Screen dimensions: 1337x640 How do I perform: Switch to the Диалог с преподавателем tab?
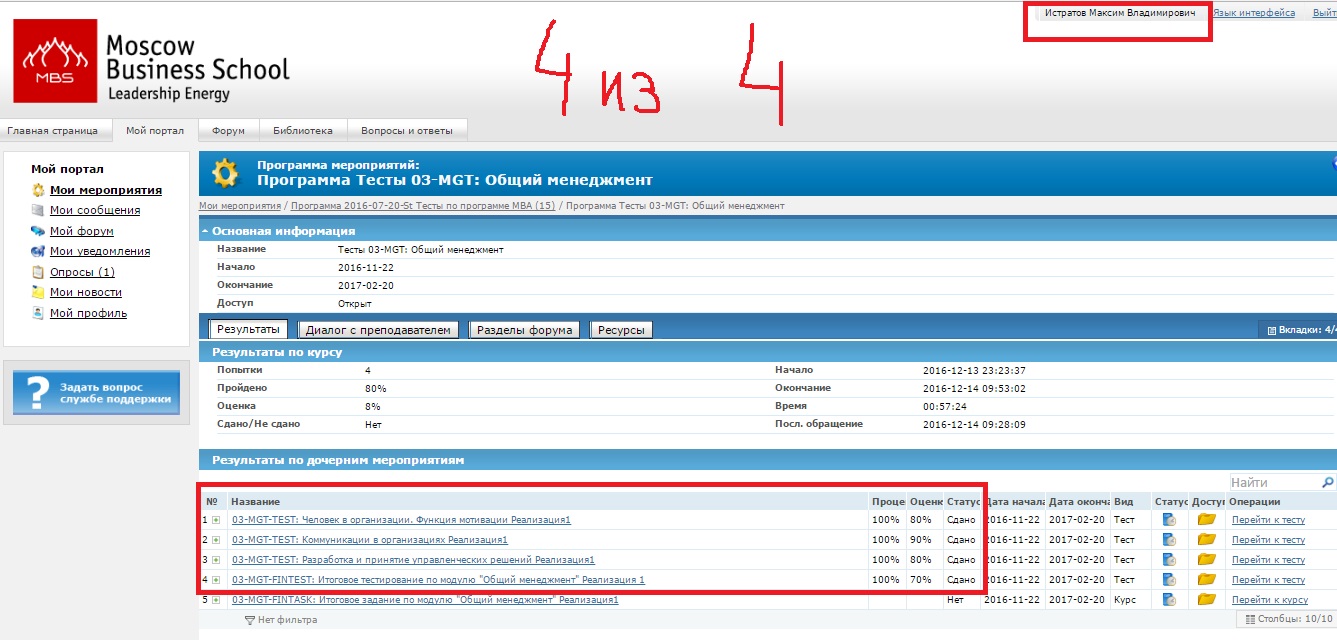pyautogui.click(x=378, y=330)
